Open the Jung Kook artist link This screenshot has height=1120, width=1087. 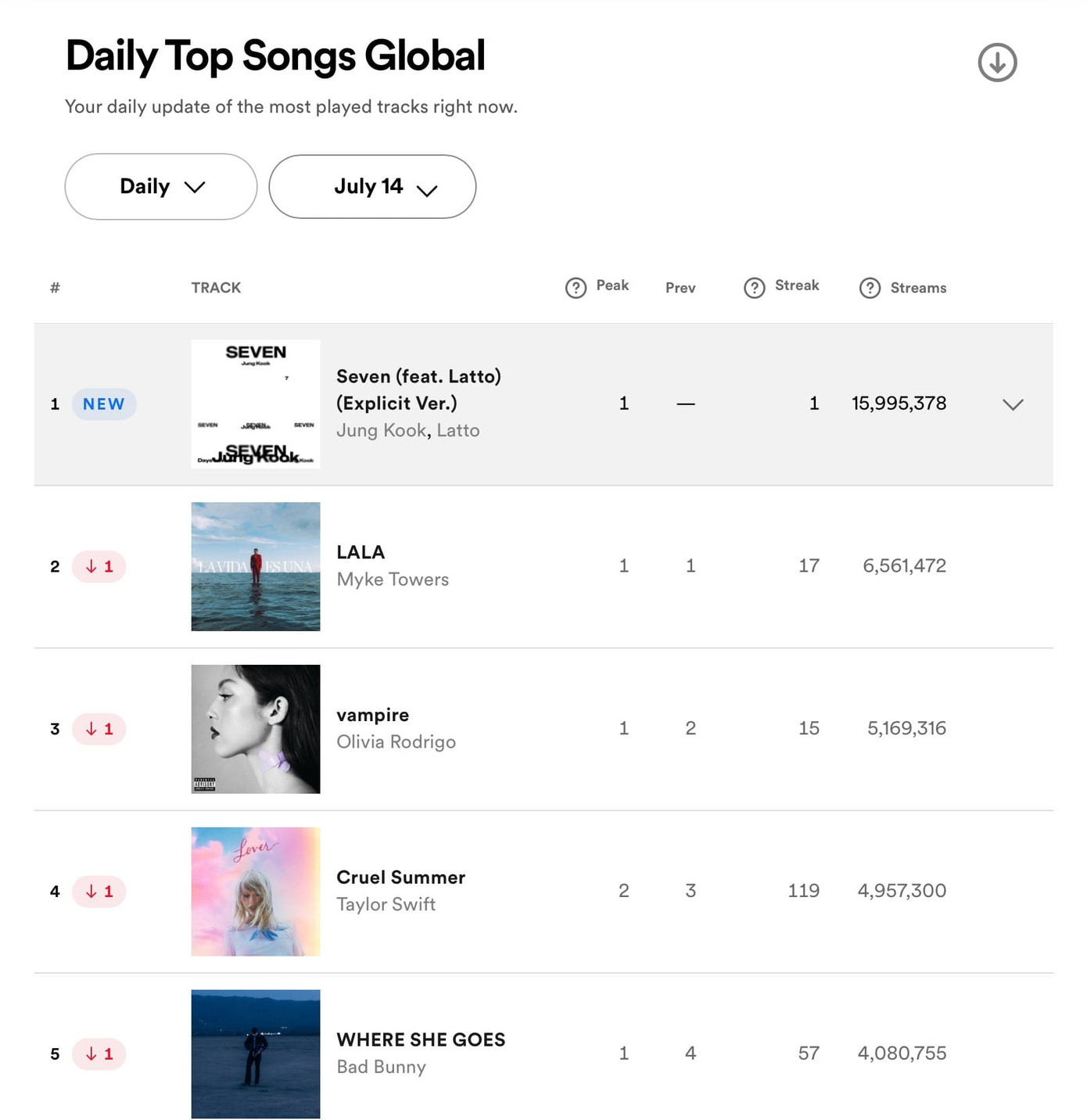click(382, 430)
